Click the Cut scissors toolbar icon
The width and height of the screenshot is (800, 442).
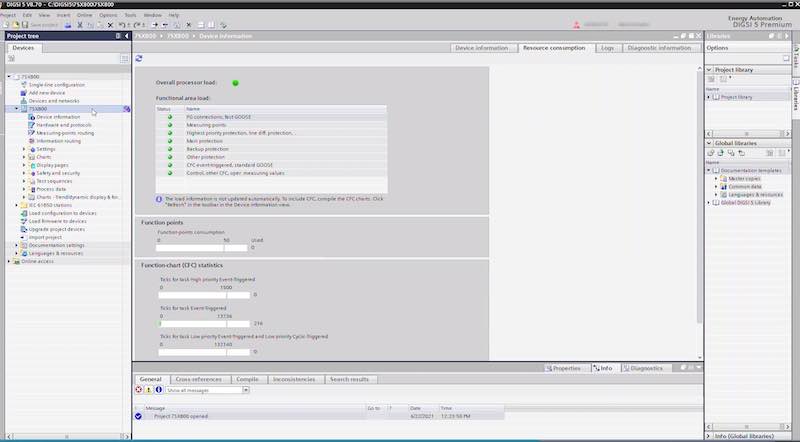(x=80, y=24)
